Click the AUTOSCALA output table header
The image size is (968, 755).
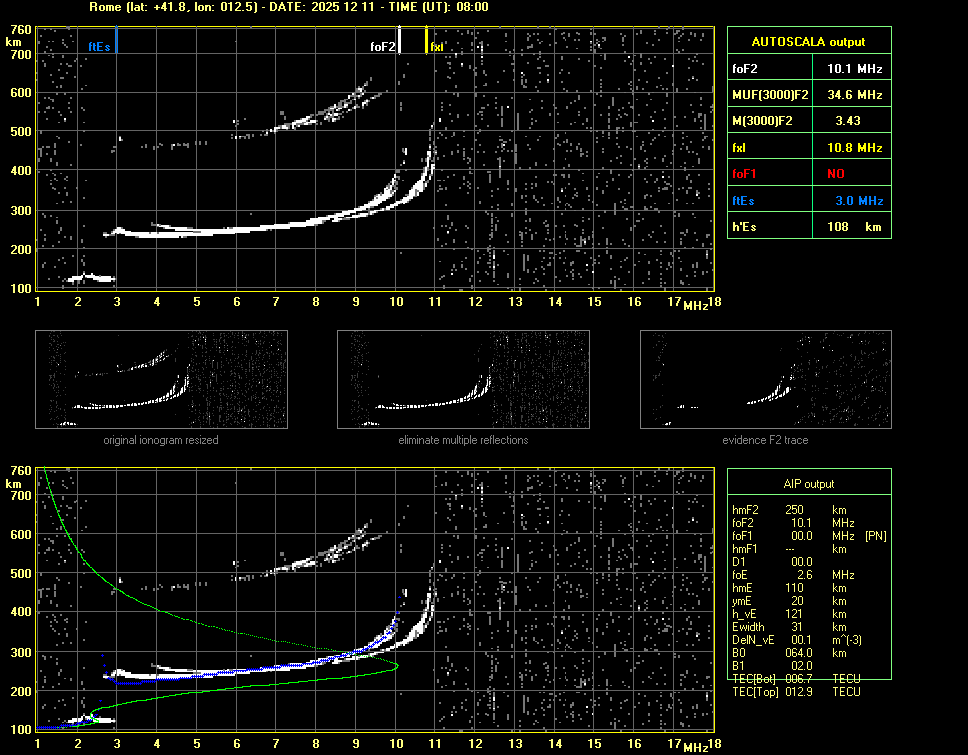(807, 42)
